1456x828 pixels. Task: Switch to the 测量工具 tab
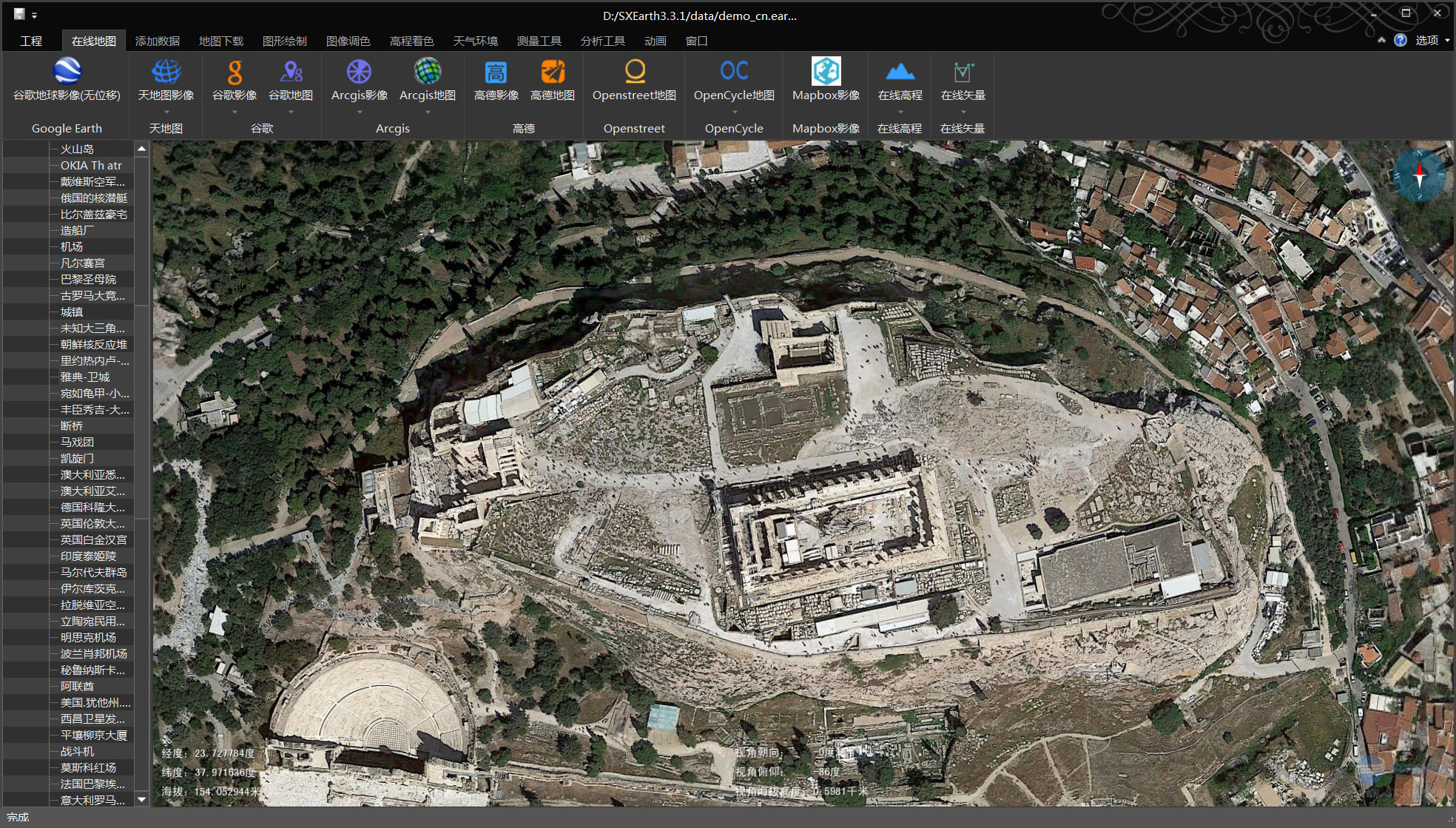click(539, 41)
